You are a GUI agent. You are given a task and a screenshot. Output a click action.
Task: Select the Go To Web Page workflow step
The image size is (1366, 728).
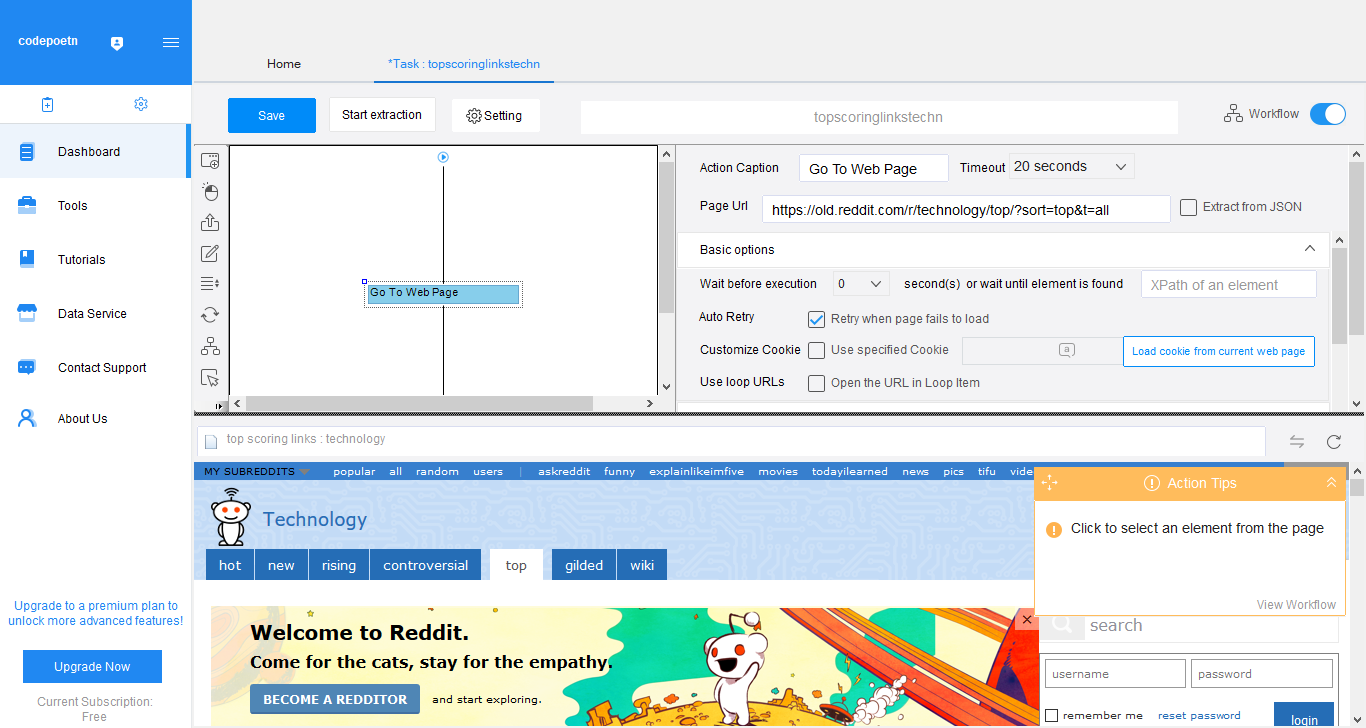[444, 293]
